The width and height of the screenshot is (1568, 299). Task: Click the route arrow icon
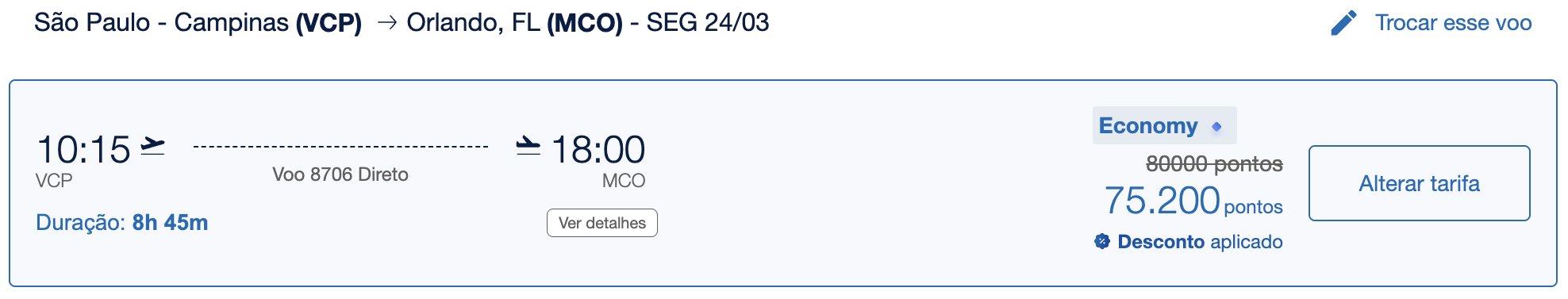pyautogui.click(x=386, y=23)
